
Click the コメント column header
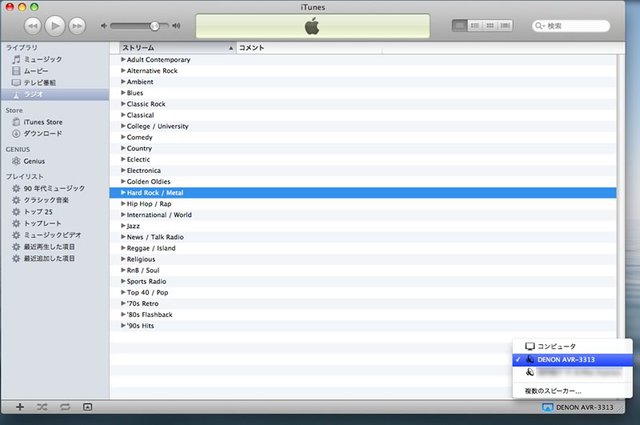(309, 48)
